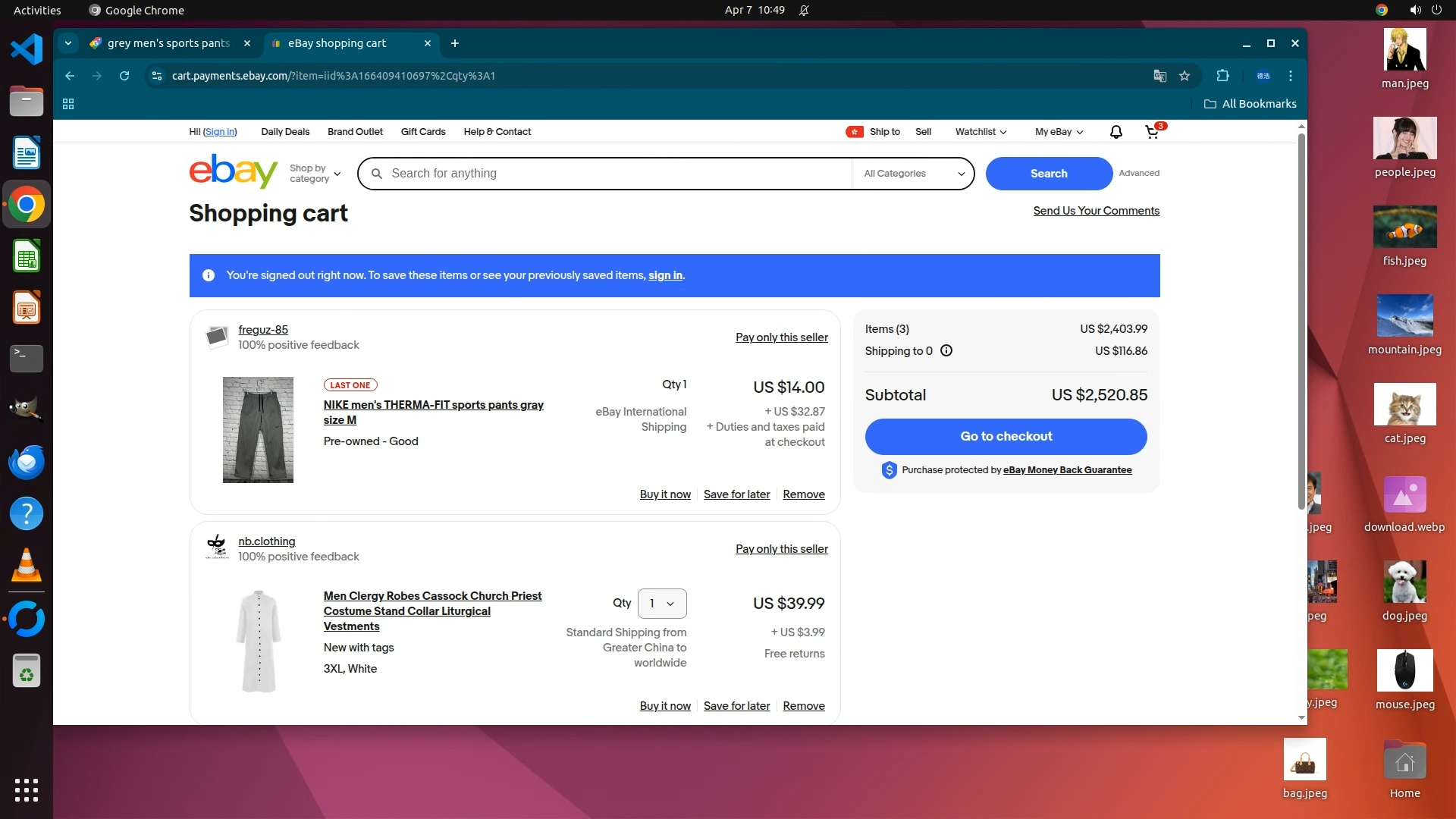This screenshot has width=1456, height=819.
Task: Click the shipping info circle icon
Action: 946,351
